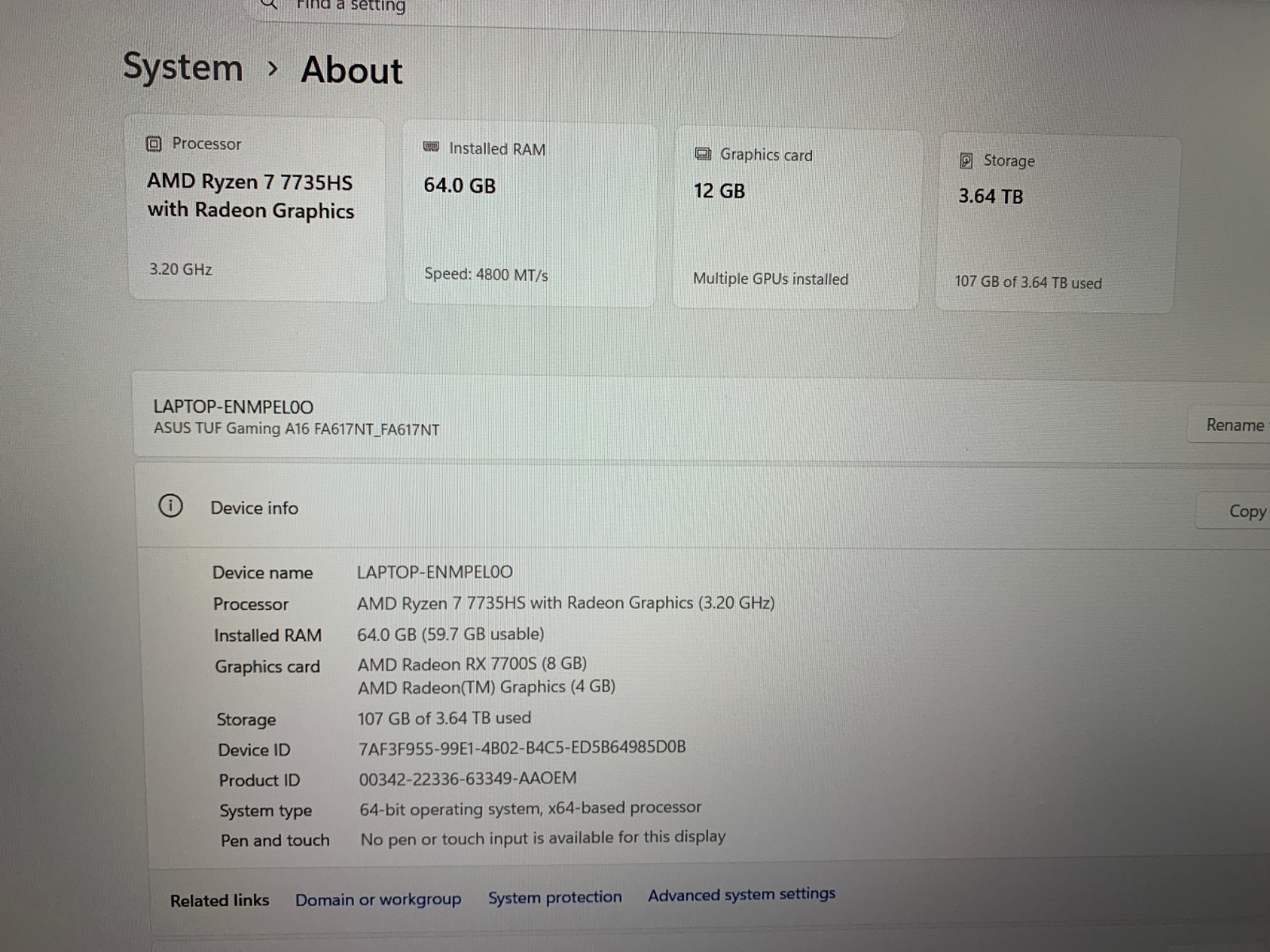Open the Processor summary card
The width and height of the screenshot is (1270, 952).
coord(257,209)
